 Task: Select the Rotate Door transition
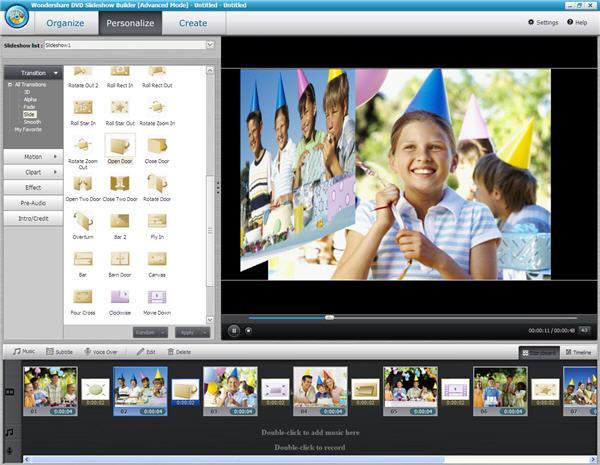[157, 183]
